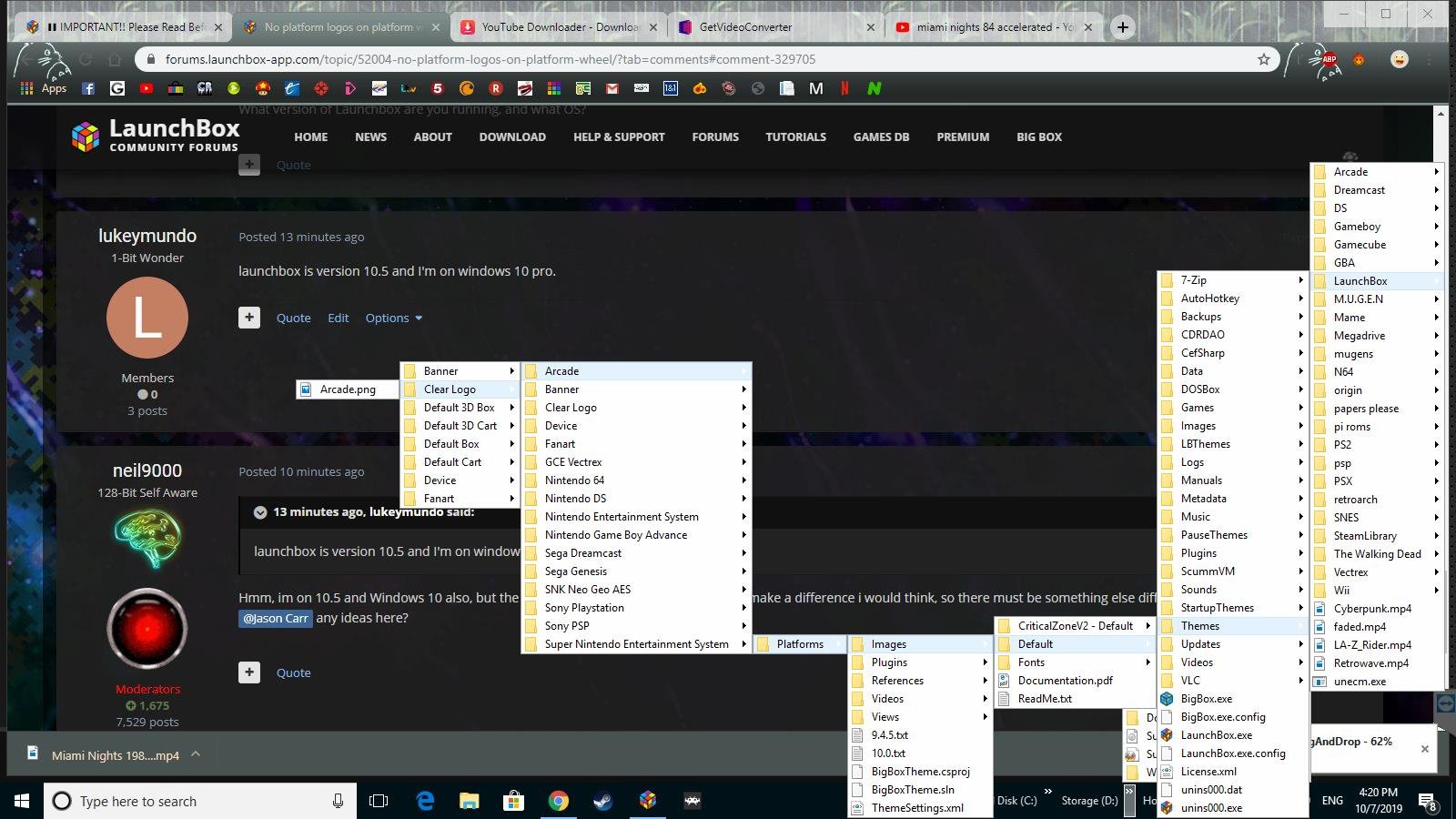
Task: Open the Facebook bookmark icon
Action: coord(88,88)
